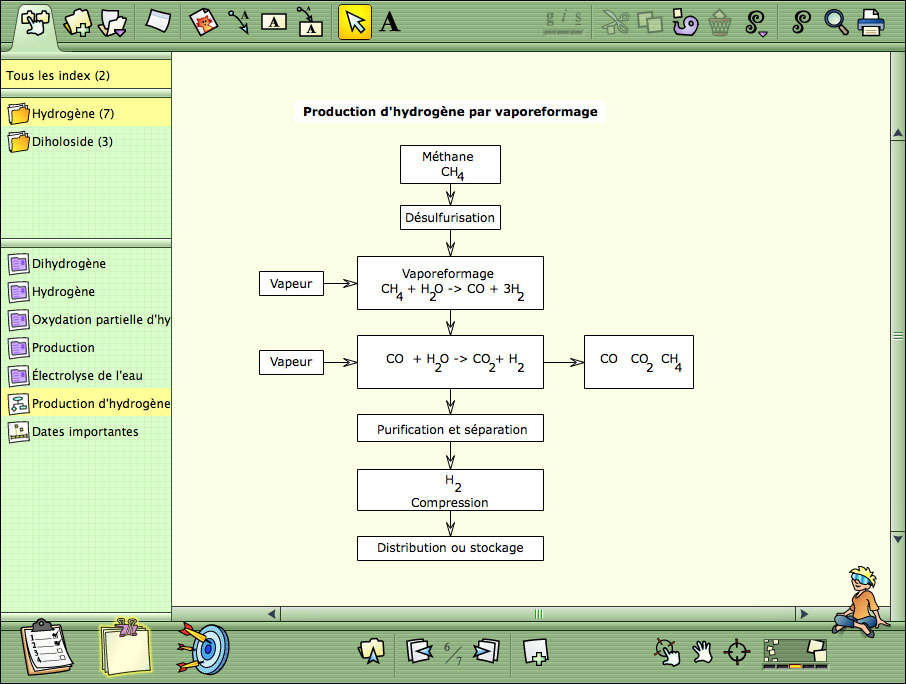Select the CO + H2O -> CO2 + H2 box
The image size is (906, 684).
[x=450, y=362]
